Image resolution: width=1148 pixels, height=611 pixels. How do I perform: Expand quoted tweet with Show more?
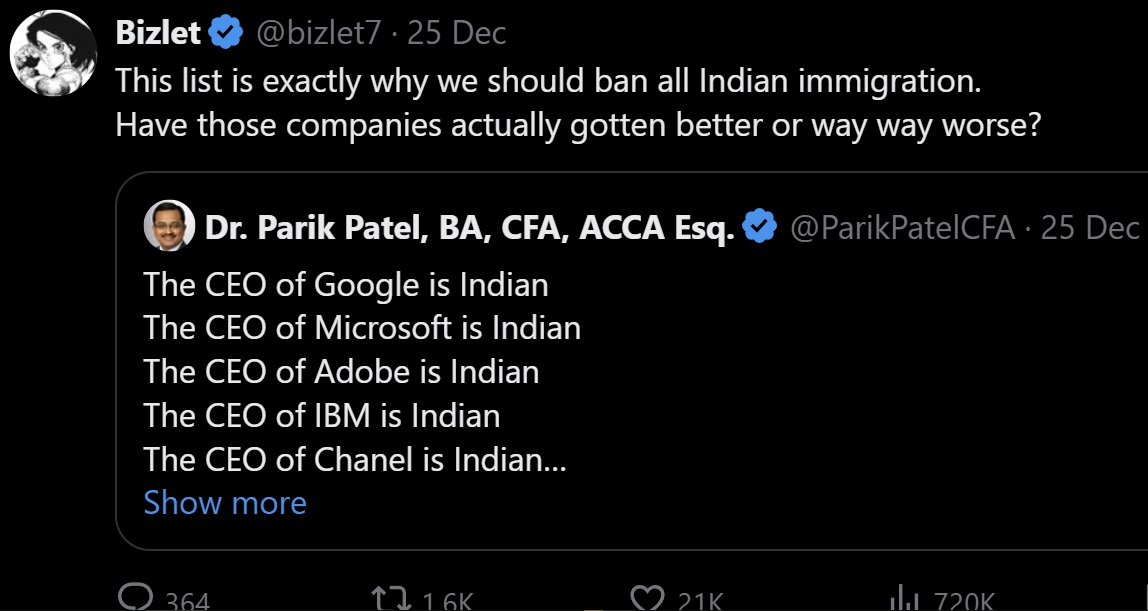(225, 503)
